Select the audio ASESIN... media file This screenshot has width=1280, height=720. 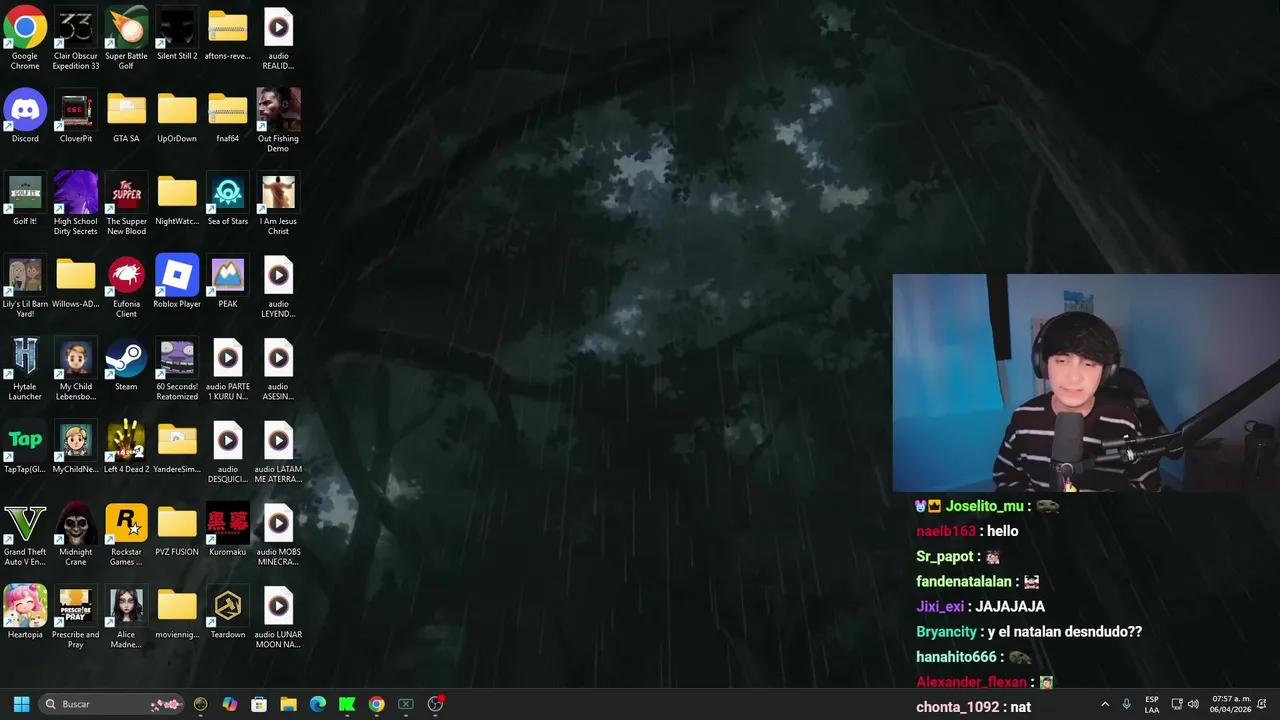click(x=278, y=370)
